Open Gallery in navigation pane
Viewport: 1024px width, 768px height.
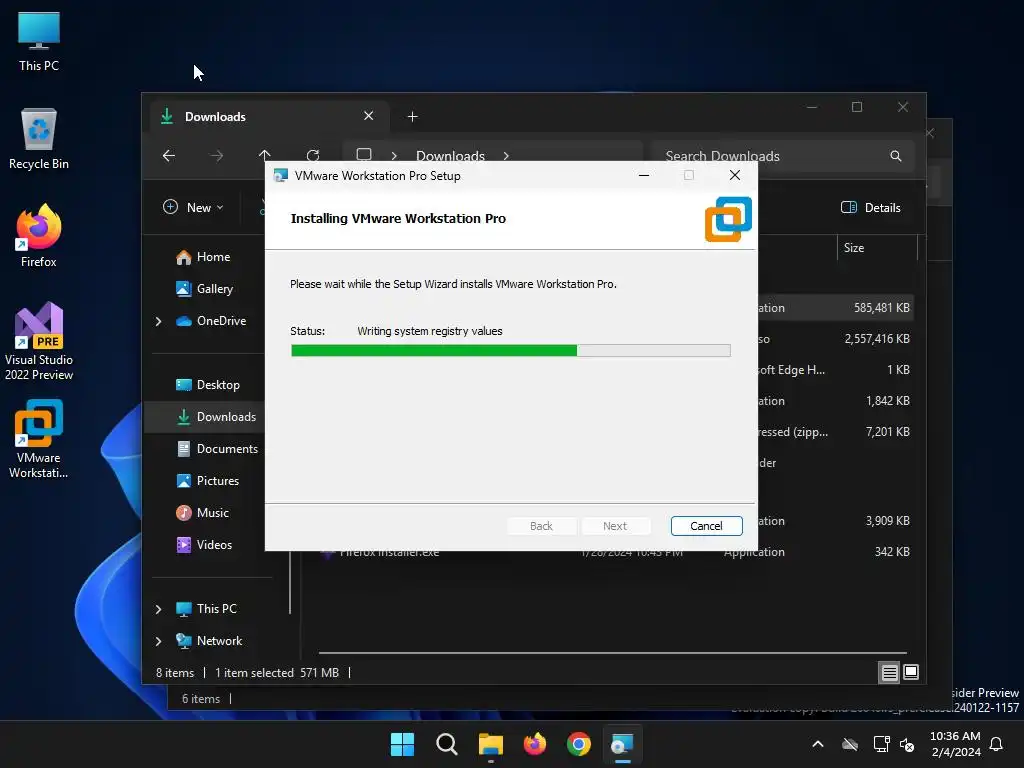pyautogui.click(x=204, y=289)
